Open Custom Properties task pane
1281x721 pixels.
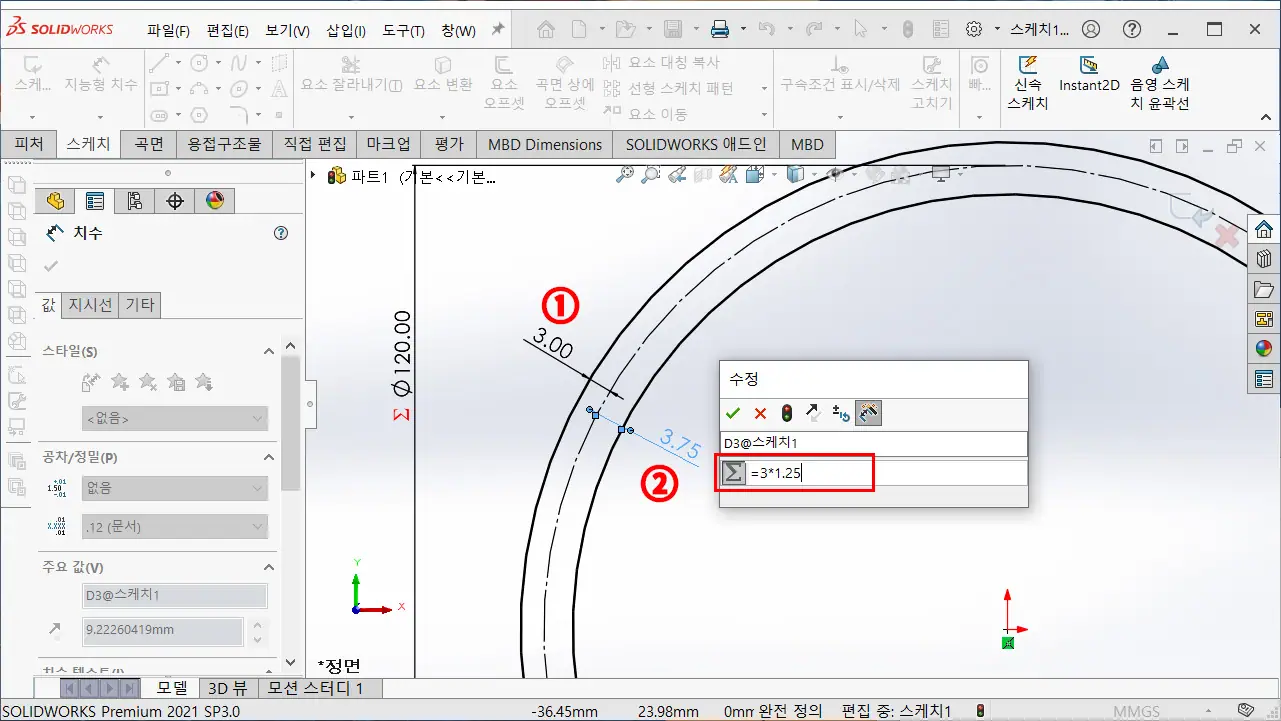pyautogui.click(x=1264, y=379)
